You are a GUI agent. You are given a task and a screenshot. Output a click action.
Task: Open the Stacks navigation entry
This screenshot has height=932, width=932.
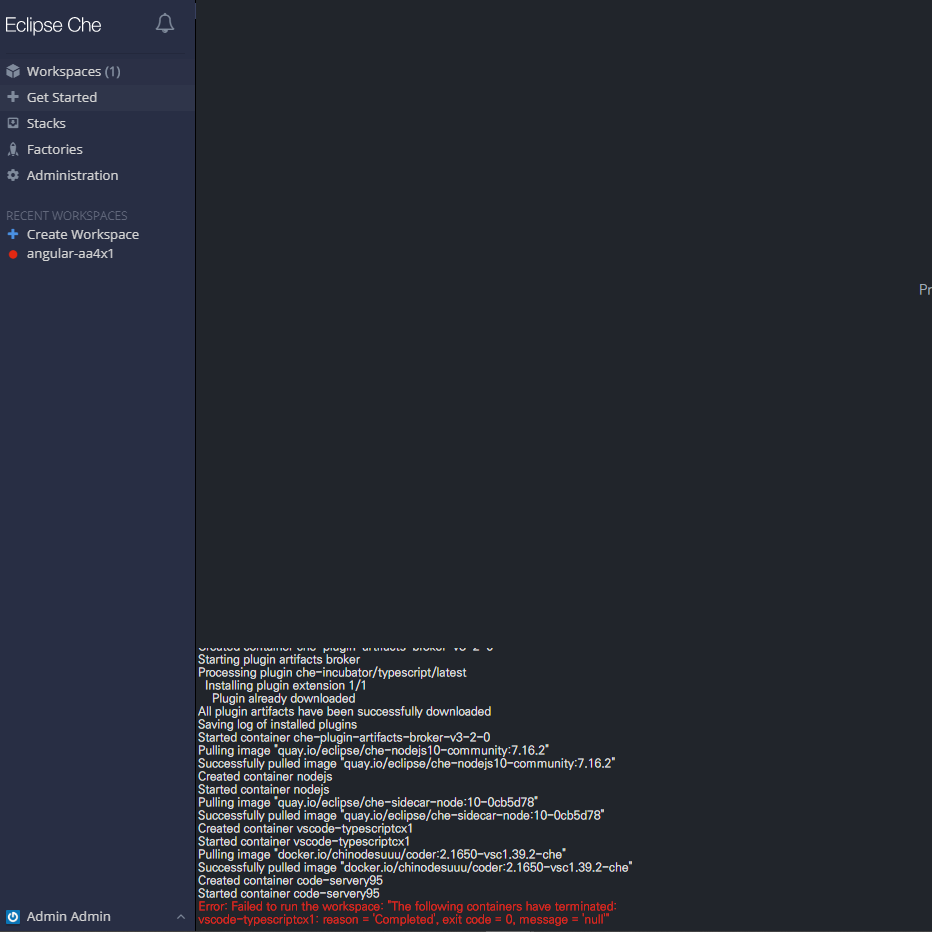pos(46,122)
